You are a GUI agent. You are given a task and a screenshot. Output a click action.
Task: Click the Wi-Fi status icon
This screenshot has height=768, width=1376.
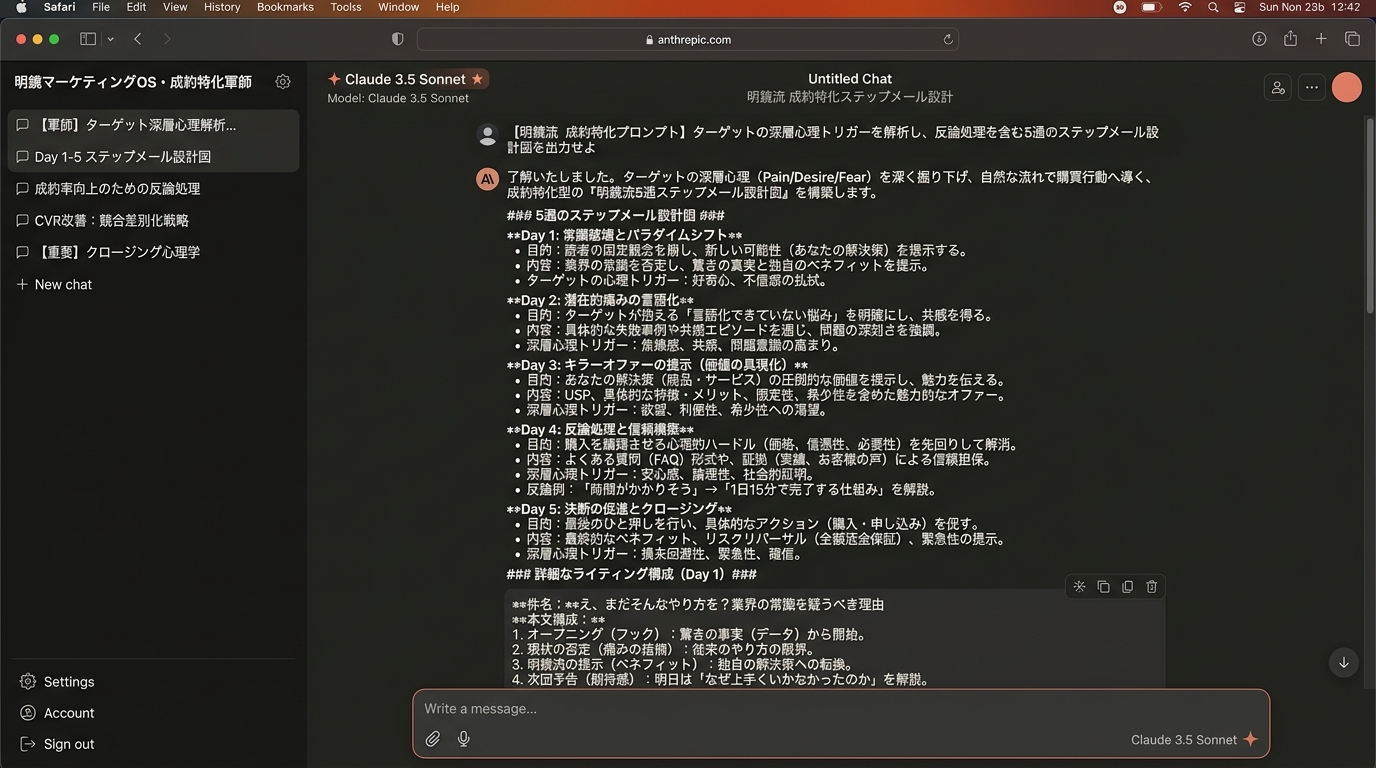pyautogui.click(x=1185, y=7)
